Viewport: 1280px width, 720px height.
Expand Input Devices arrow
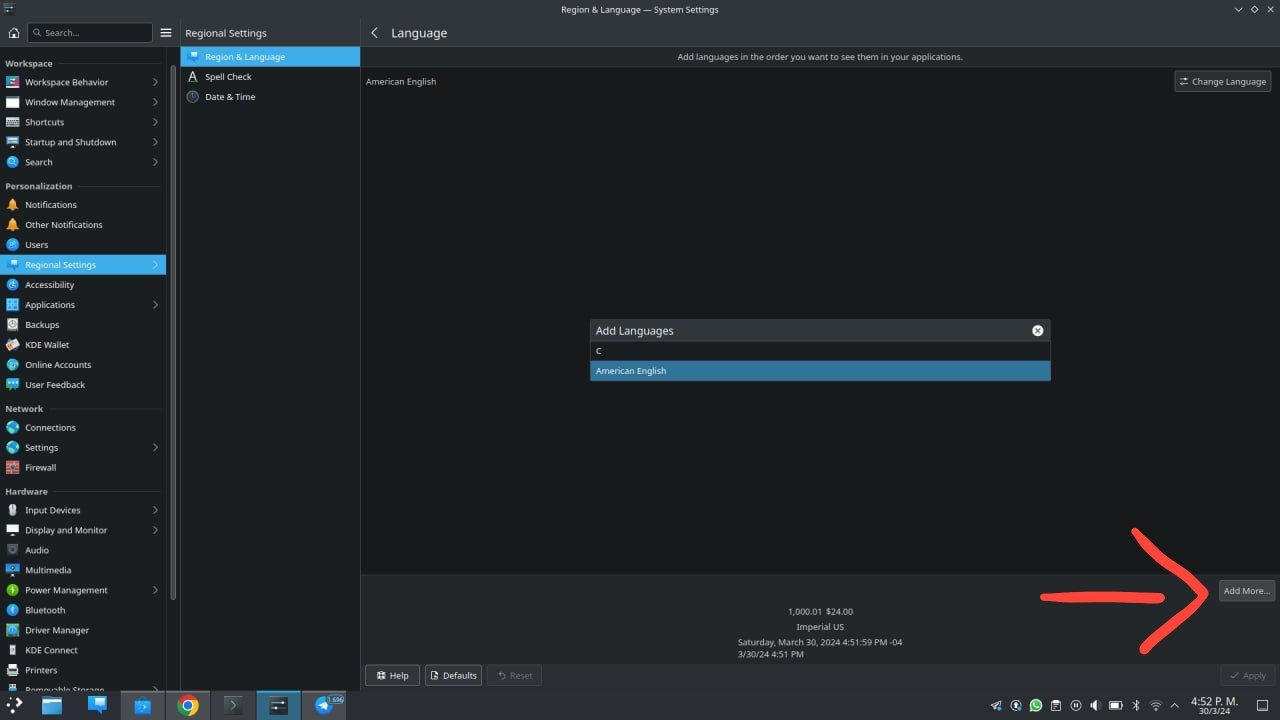[x=155, y=510]
